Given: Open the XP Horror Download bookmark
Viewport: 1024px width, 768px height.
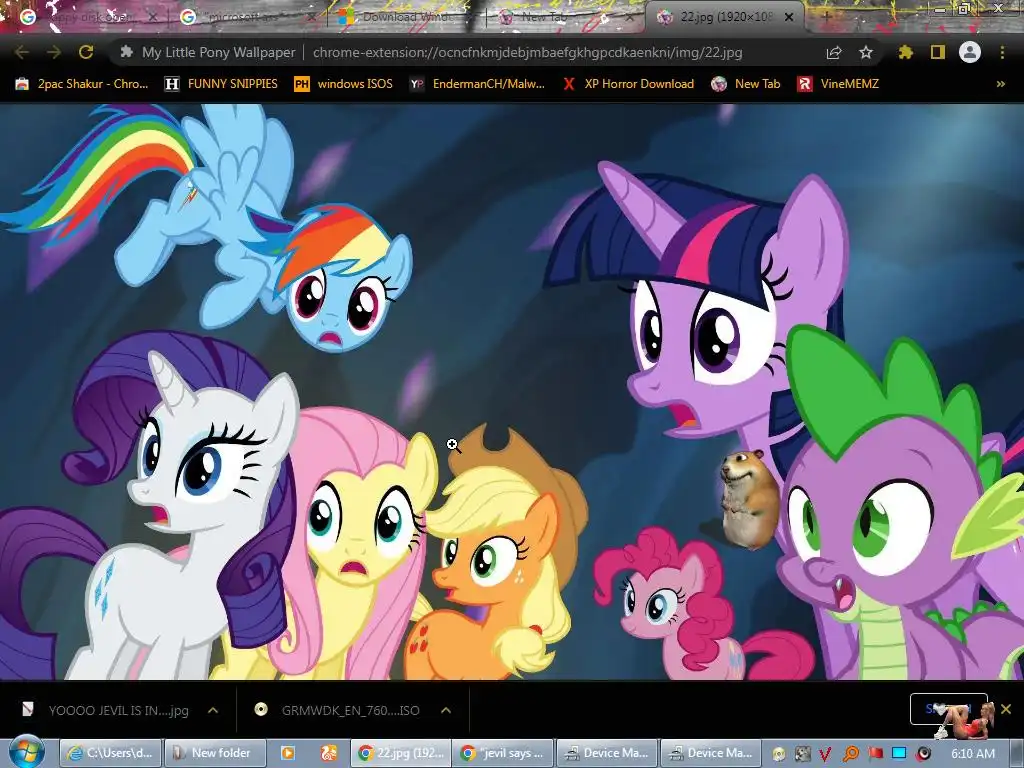Looking at the screenshot, I should pyautogui.click(x=628, y=84).
